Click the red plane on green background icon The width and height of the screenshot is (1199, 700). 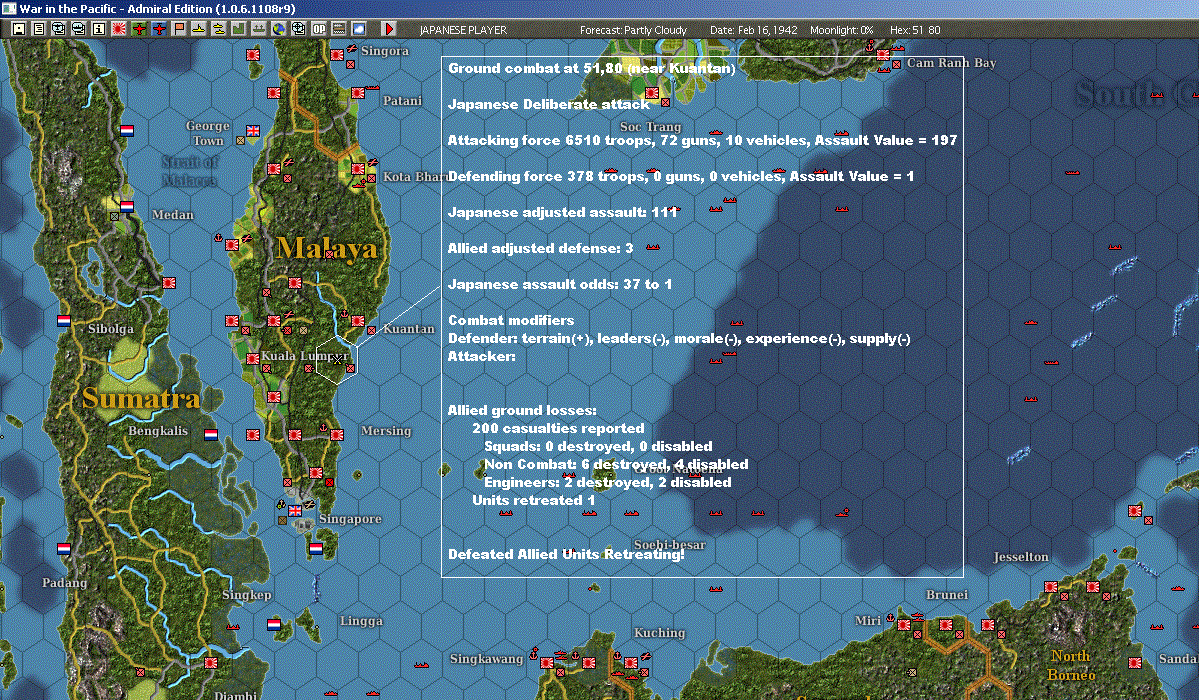(x=138, y=29)
